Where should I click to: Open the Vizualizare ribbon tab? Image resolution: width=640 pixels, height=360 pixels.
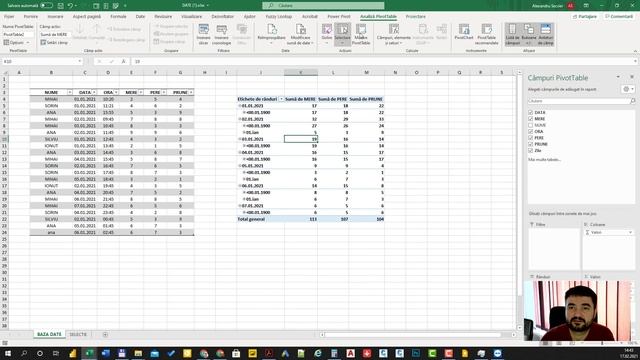pos(191,17)
